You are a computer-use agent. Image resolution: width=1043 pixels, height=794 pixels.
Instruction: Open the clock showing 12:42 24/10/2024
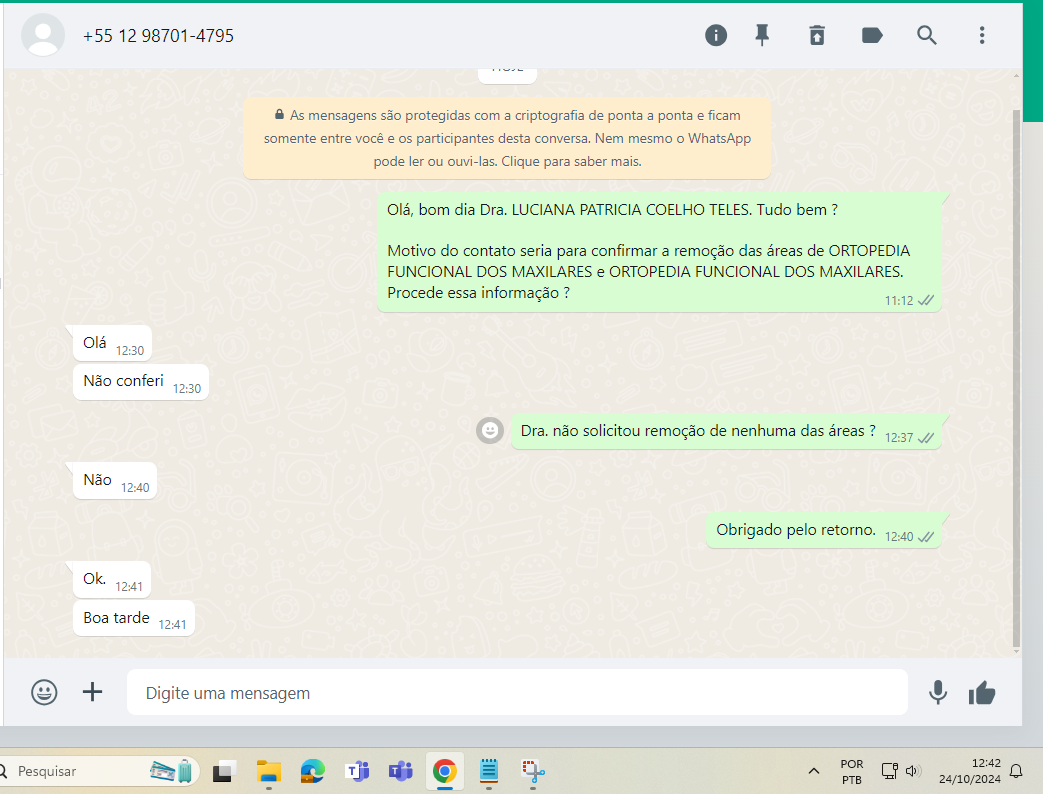tap(970, 771)
